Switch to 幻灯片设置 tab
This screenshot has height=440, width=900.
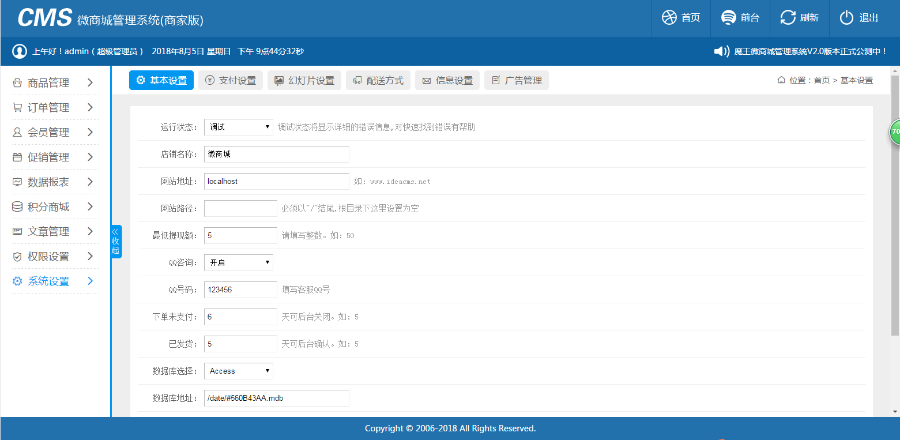point(304,80)
